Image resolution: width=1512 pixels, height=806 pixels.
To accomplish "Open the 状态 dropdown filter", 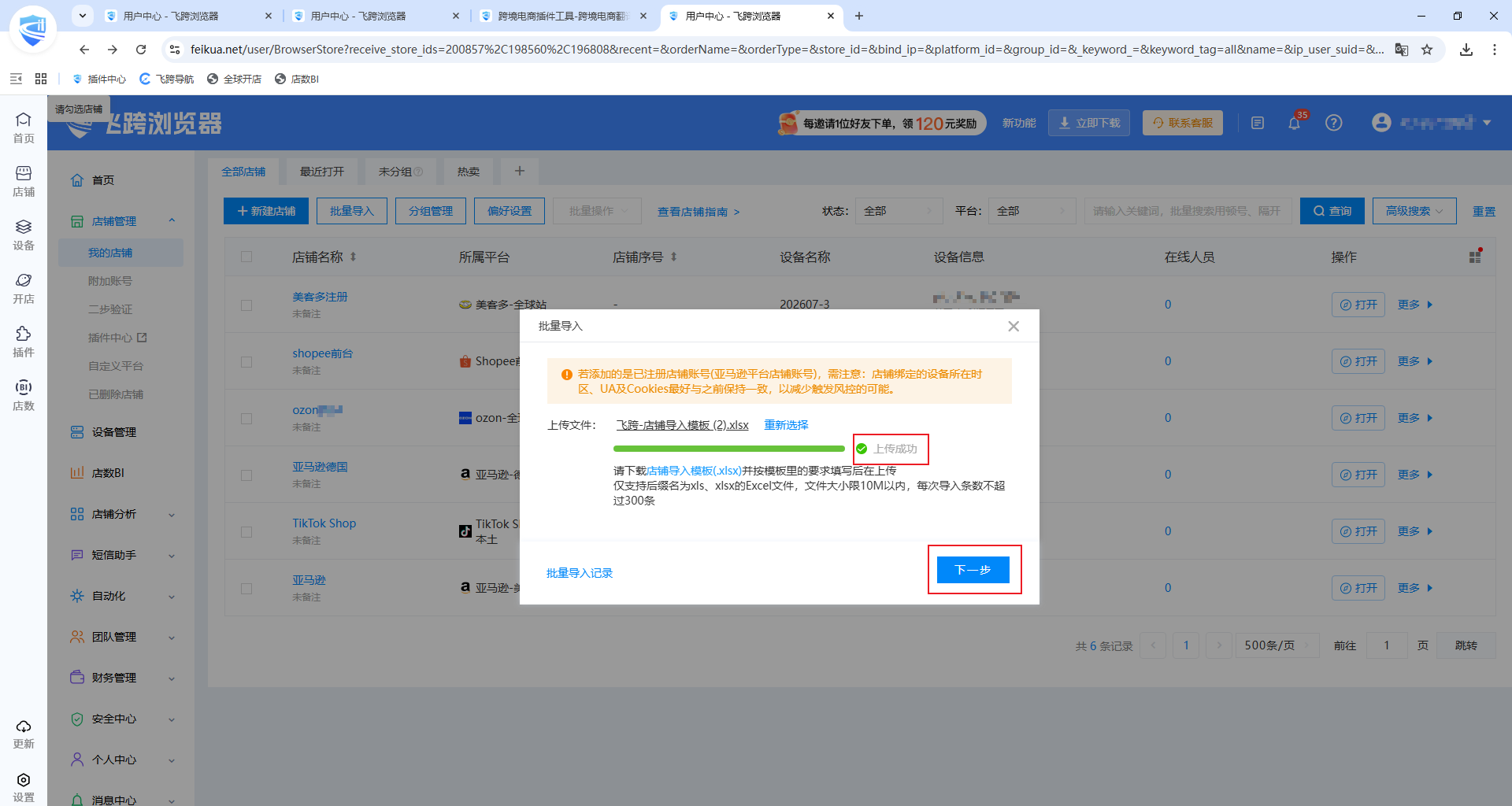I will click(899, 211).
